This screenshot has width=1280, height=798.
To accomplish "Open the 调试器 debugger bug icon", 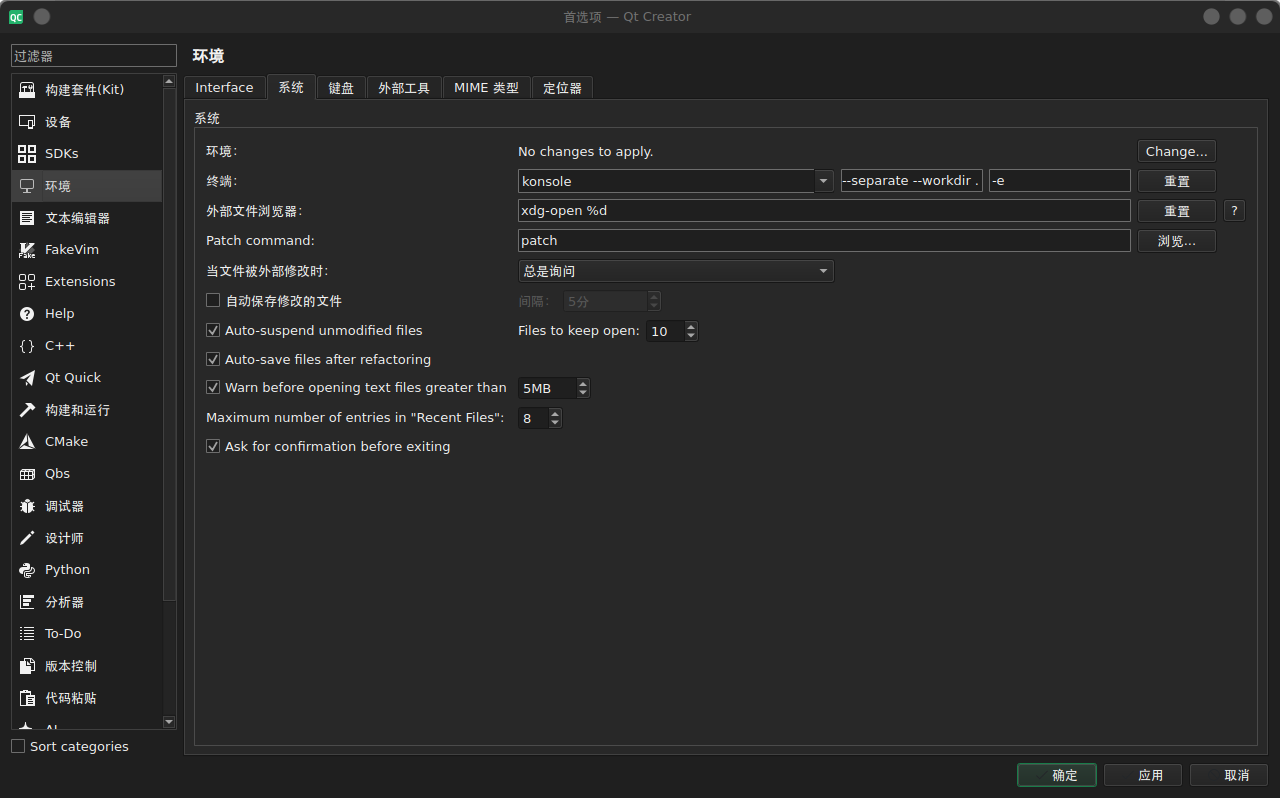I will coord(27,506).
